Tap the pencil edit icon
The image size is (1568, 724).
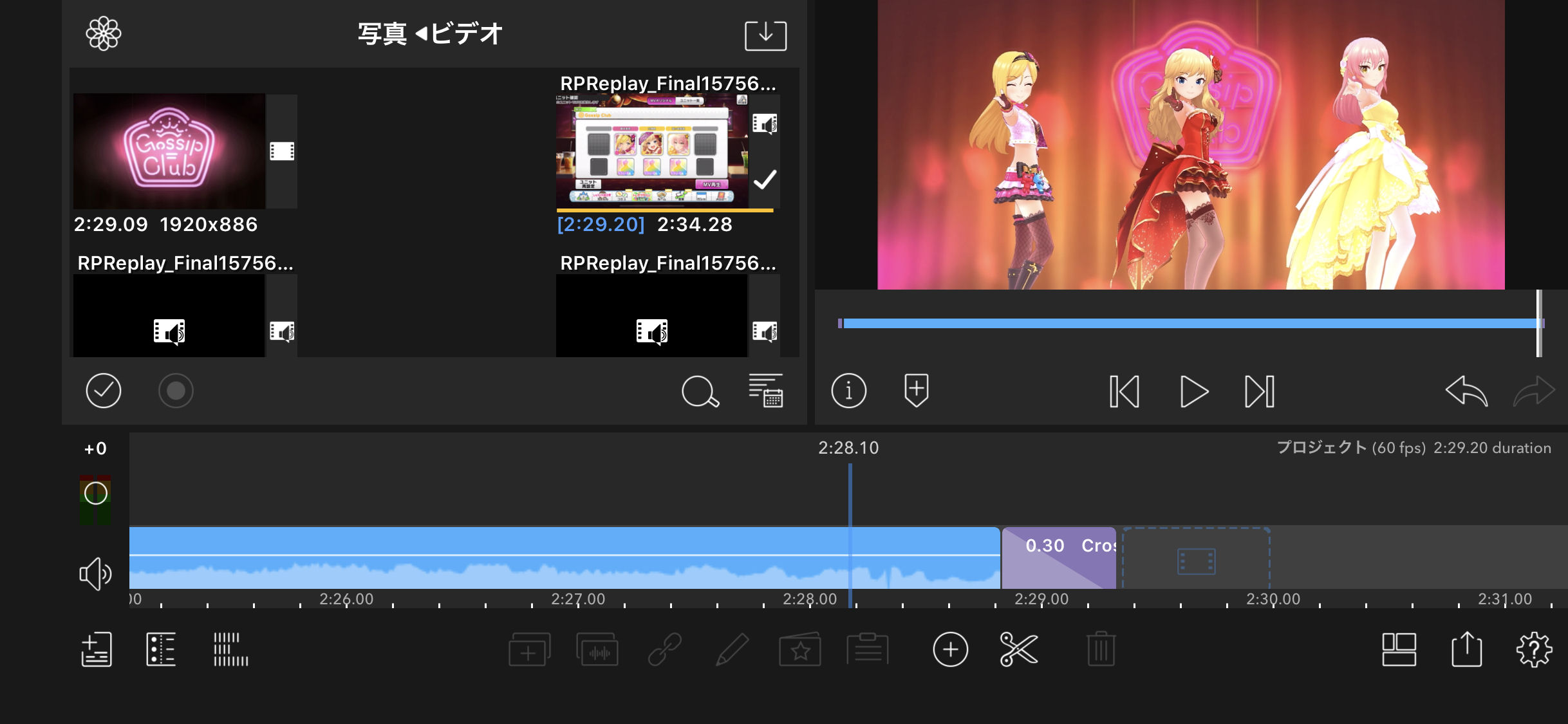coord(732,649)
